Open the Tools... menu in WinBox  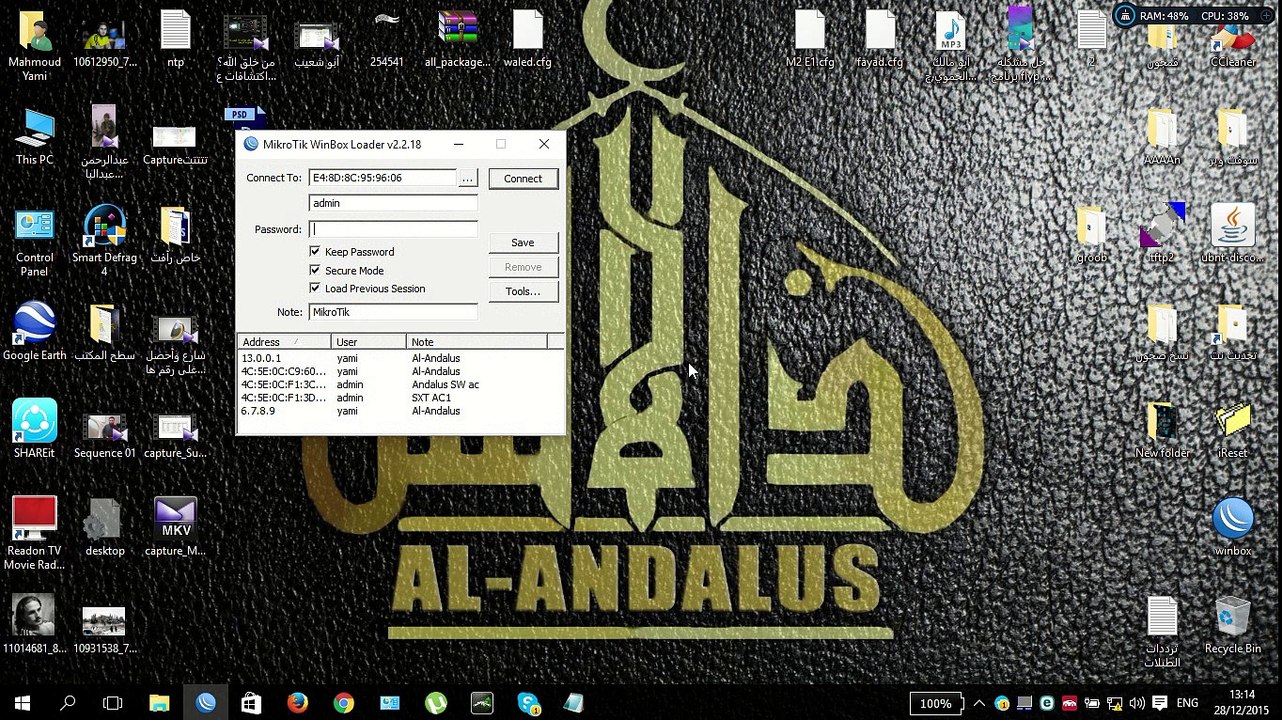(x=523, y=291)
